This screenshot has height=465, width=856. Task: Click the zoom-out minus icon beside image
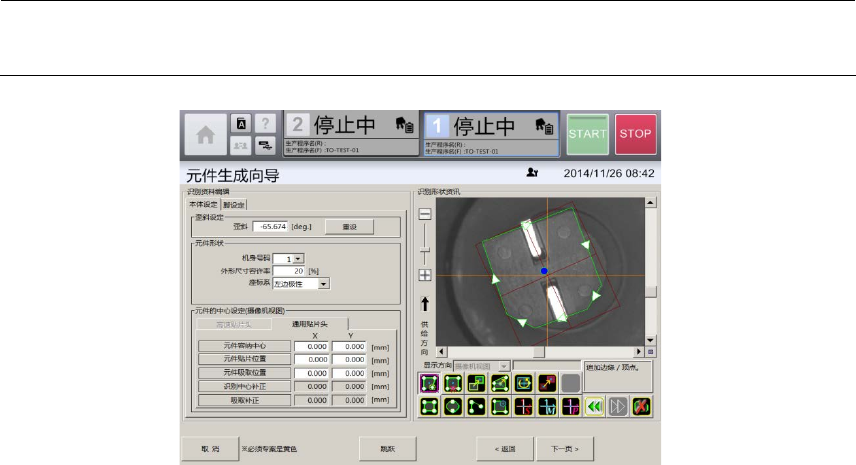click(424, 214)
